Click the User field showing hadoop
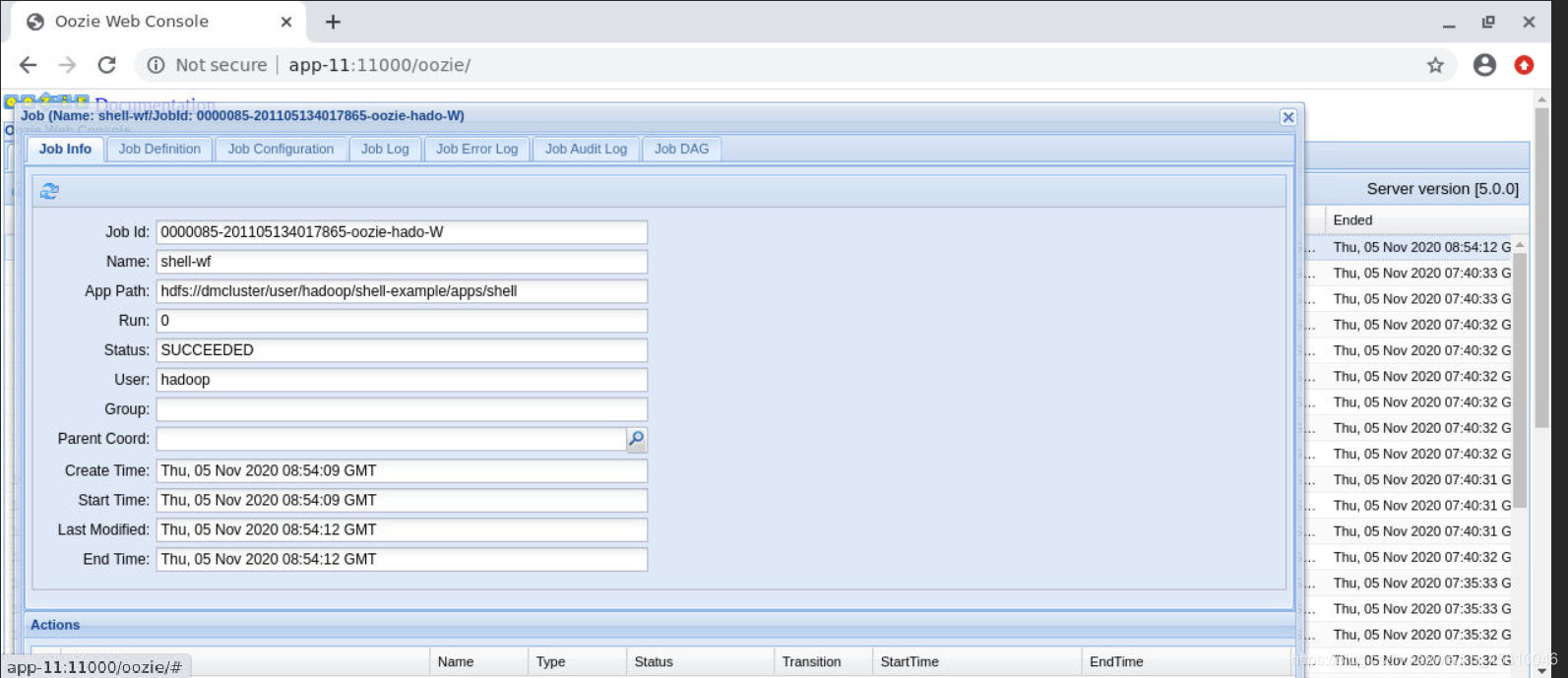 [402, 380]
